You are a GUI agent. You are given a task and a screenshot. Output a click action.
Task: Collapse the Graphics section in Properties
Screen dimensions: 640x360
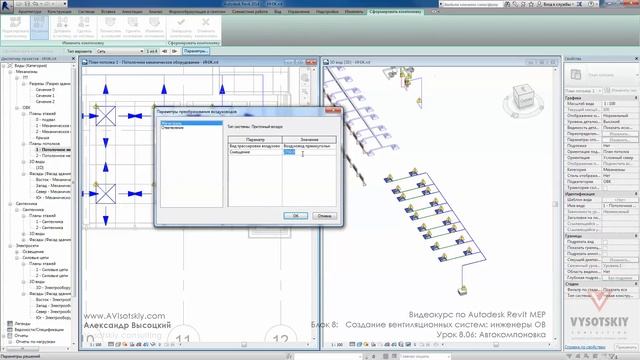[636, 98]
